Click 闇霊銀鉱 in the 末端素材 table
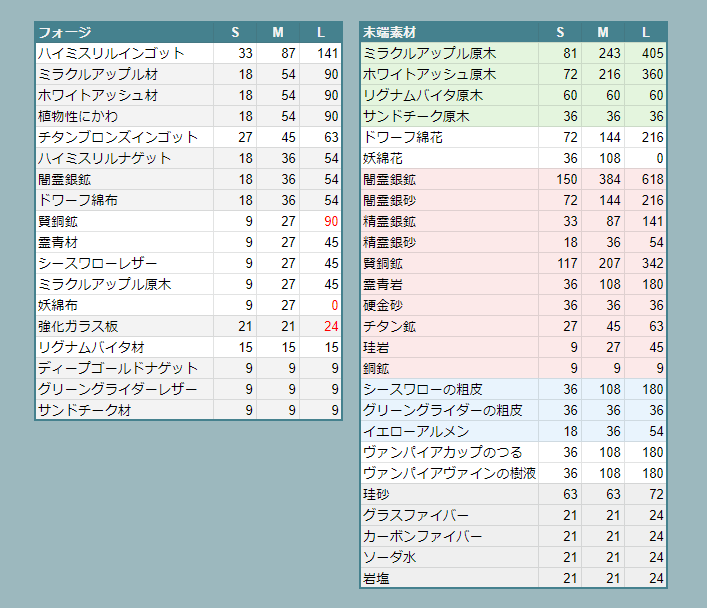707x608 pixels. (x=450, y=179)
